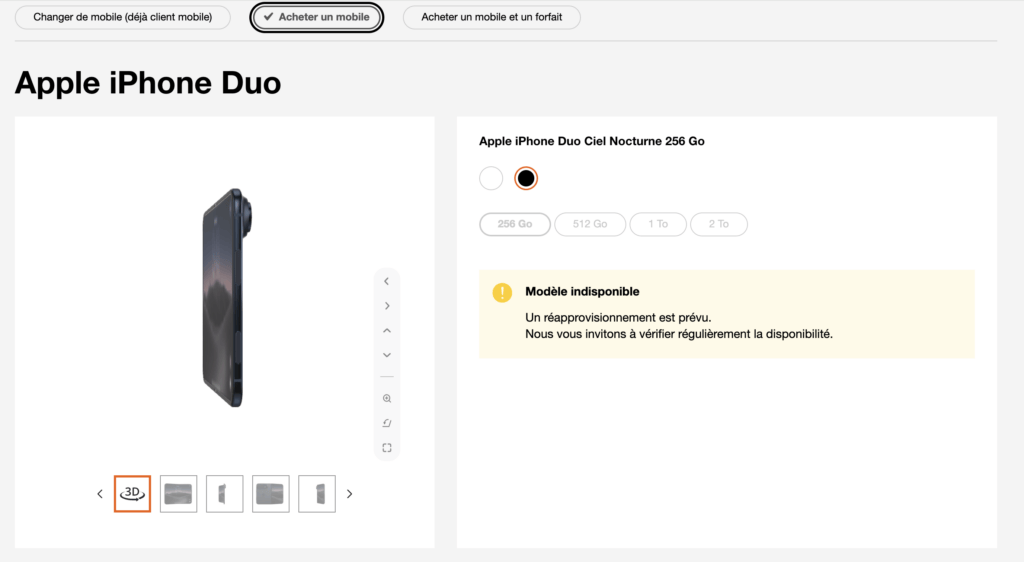Open the second gallery thumbnail

click(x=178, y=493)
